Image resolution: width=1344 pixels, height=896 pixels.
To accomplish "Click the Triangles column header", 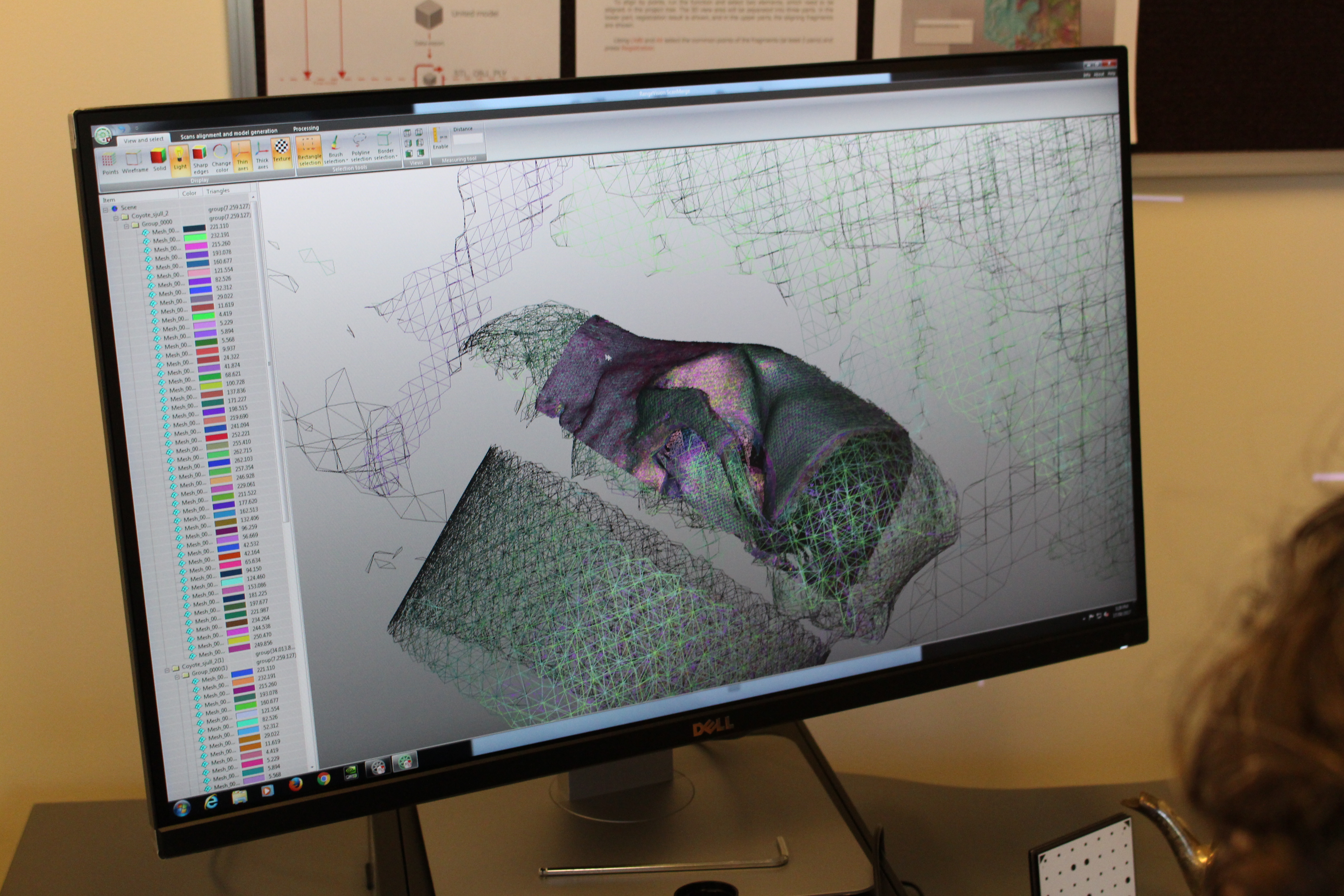I will [218, 191].
